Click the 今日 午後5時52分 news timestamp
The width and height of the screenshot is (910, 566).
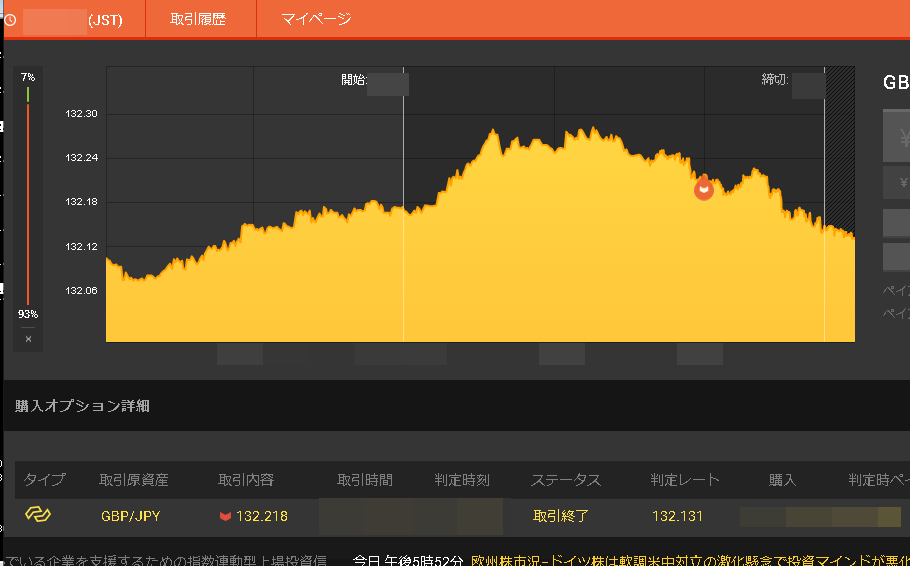tap(408, 561)
